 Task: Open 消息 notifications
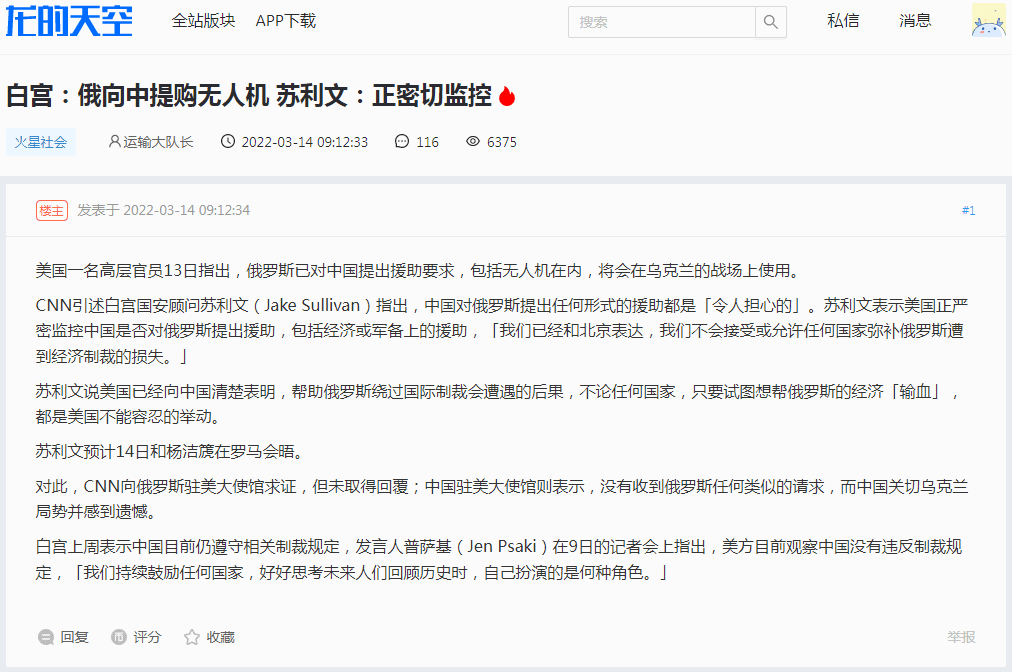[915, 21]
